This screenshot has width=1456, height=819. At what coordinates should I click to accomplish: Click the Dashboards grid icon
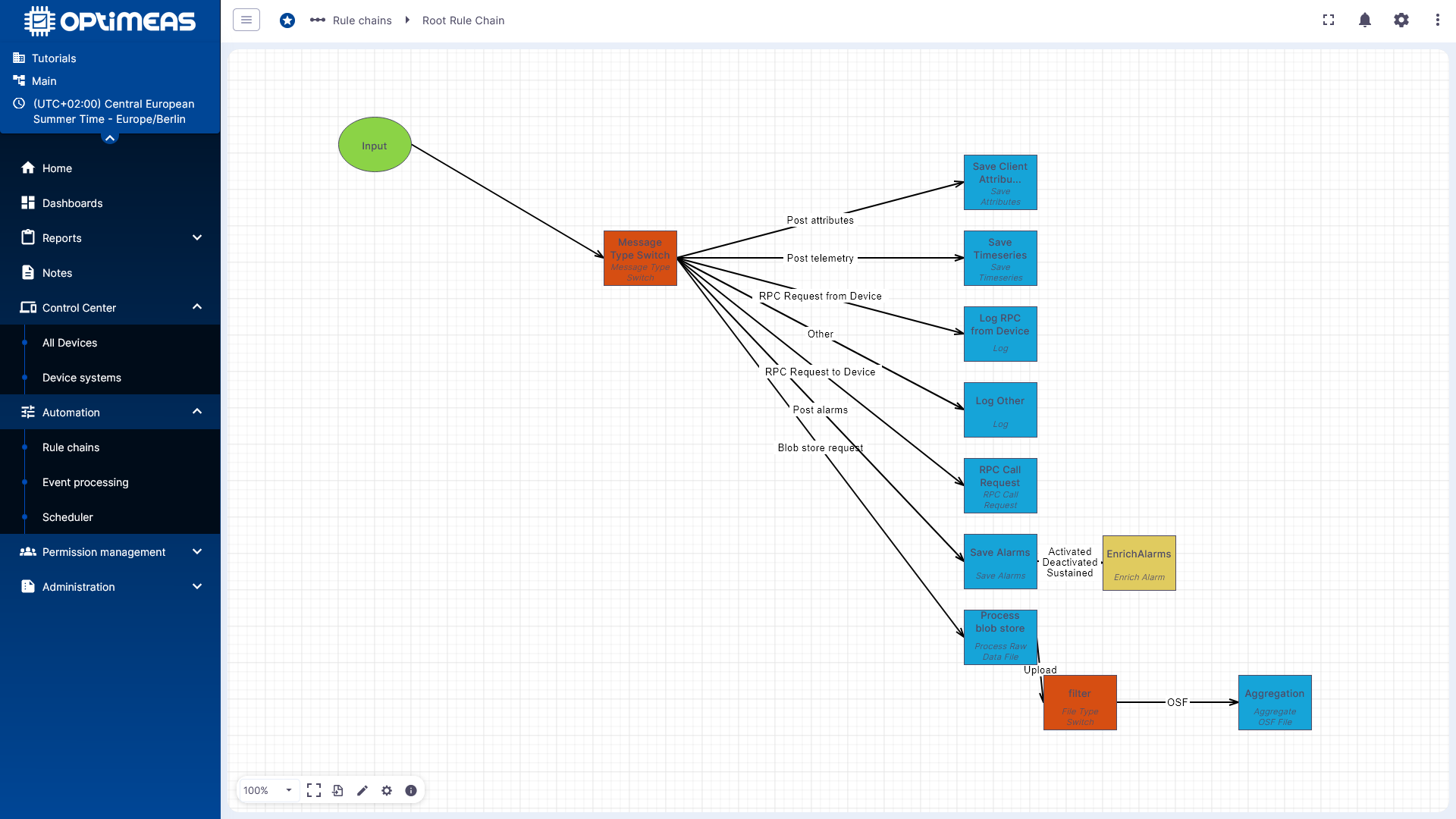pyautogui.click(x=28, y=202)
